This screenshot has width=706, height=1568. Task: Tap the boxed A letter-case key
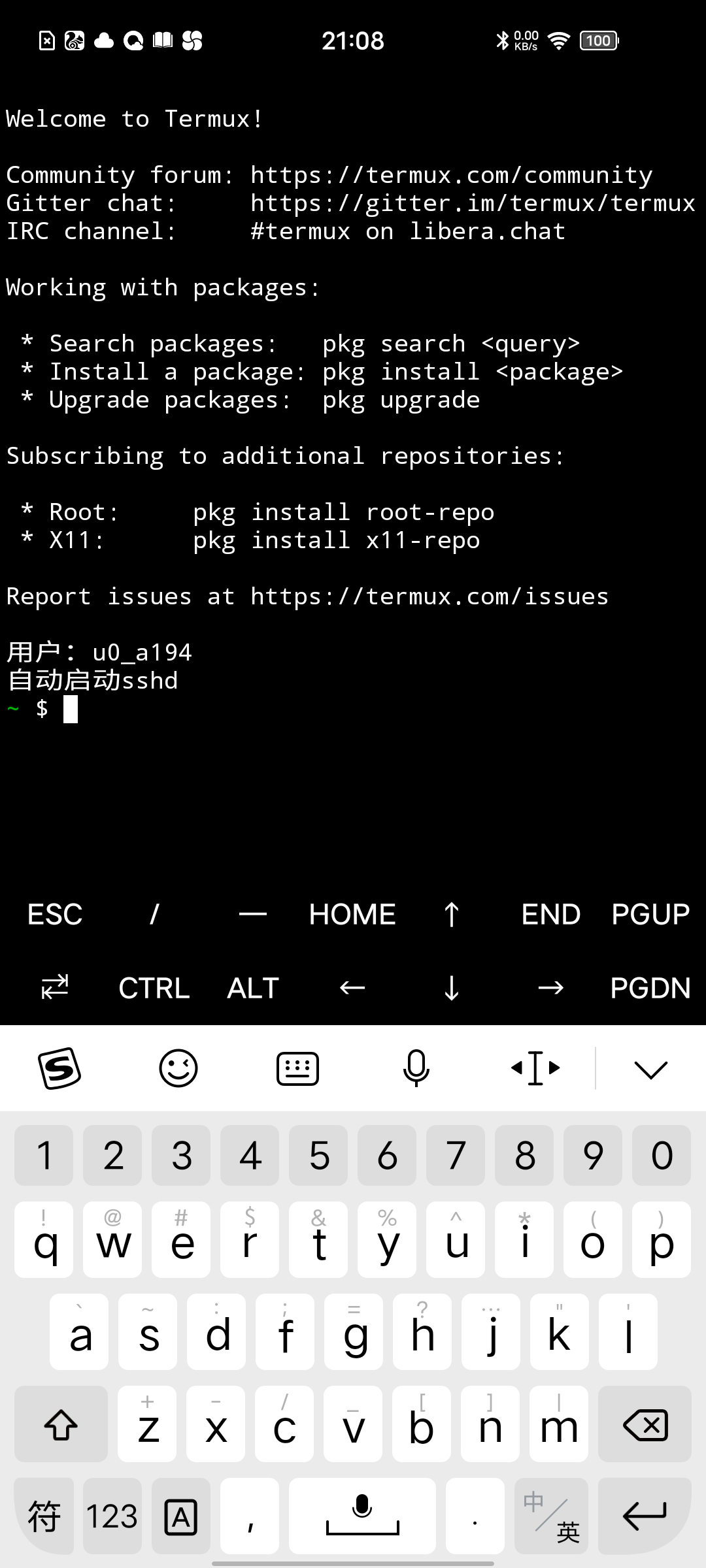pyautogui.click(x=181, y=1516)
